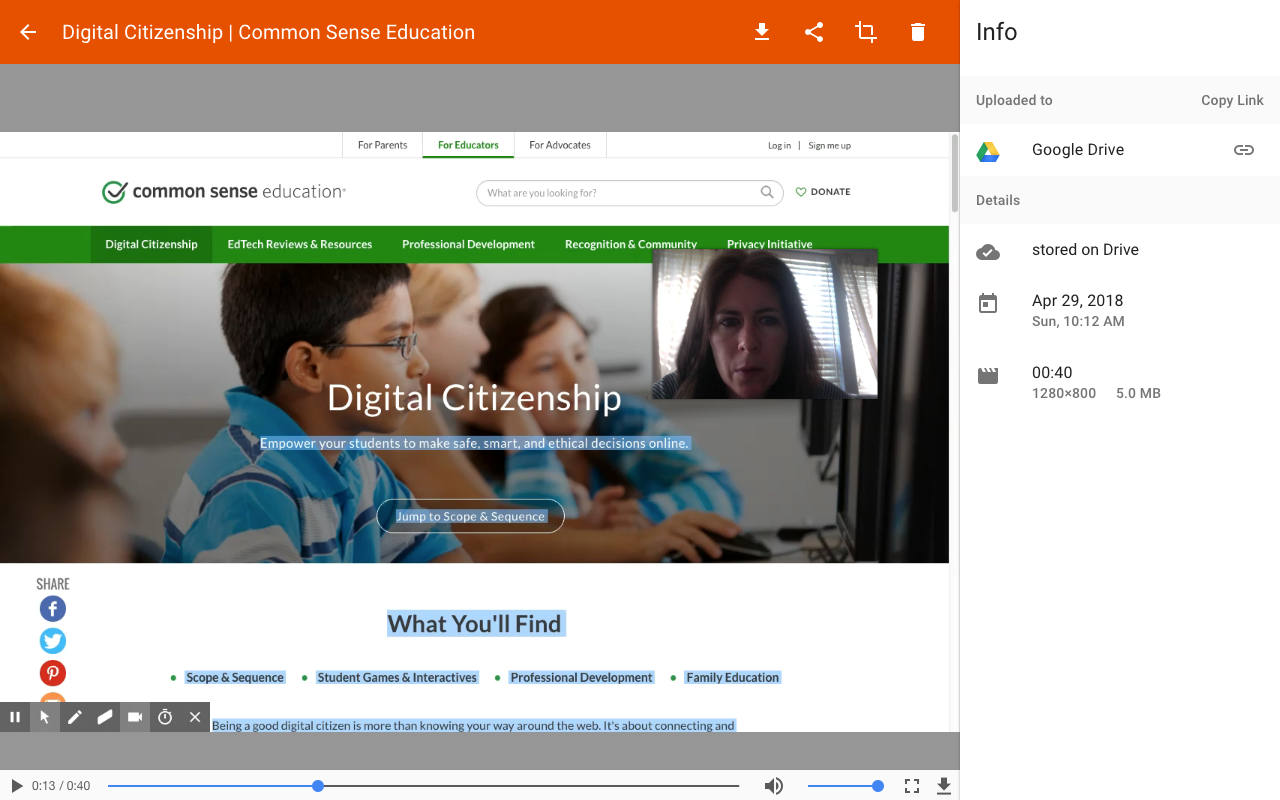This screenshot has height=800, width=1280.
Task: Toggle the embedded webcam camera
Action: tap(135, 717)
